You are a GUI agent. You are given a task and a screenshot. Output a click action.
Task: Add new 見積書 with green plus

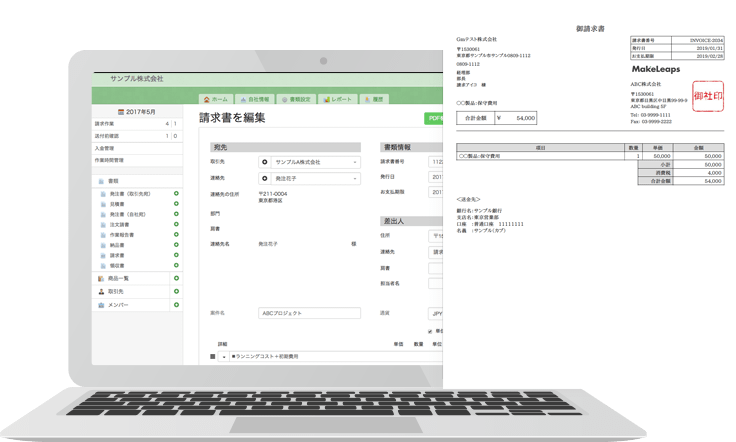click(176, 204)
